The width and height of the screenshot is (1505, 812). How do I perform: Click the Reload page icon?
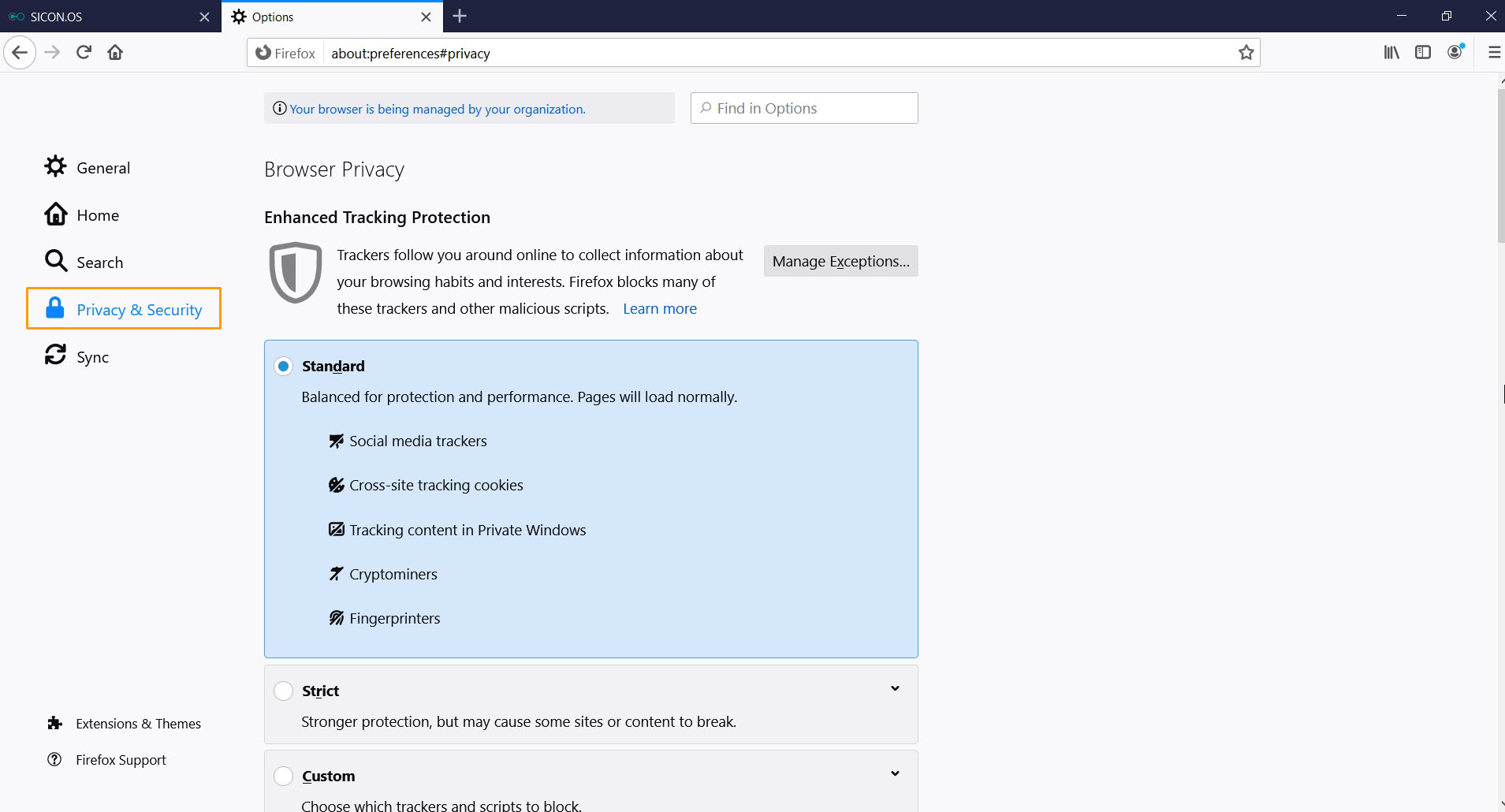click(x=84, y=52)
